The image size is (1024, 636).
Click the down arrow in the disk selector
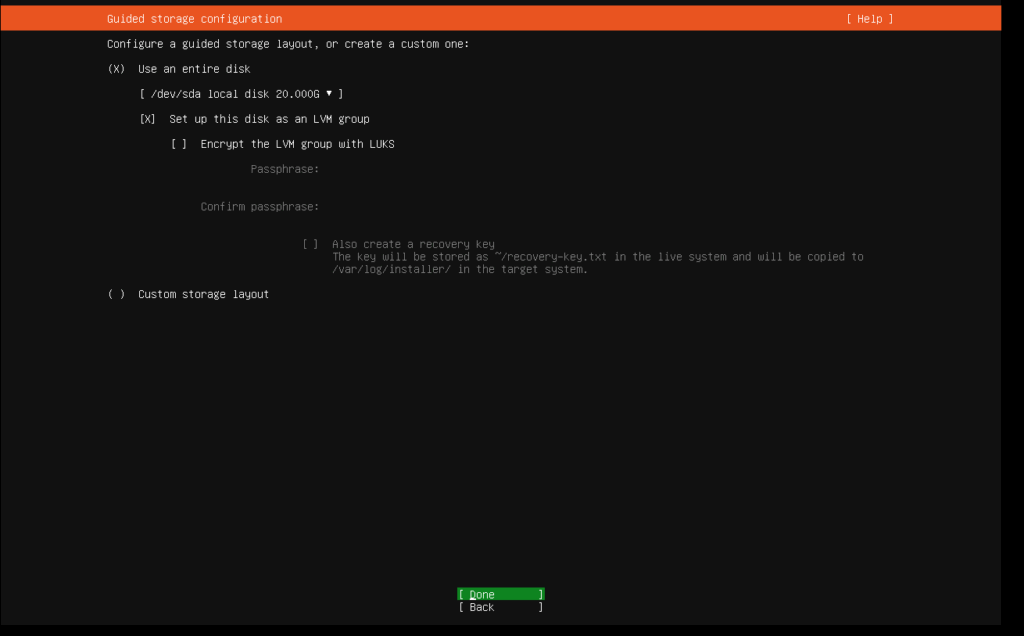[x=328, y=94]
